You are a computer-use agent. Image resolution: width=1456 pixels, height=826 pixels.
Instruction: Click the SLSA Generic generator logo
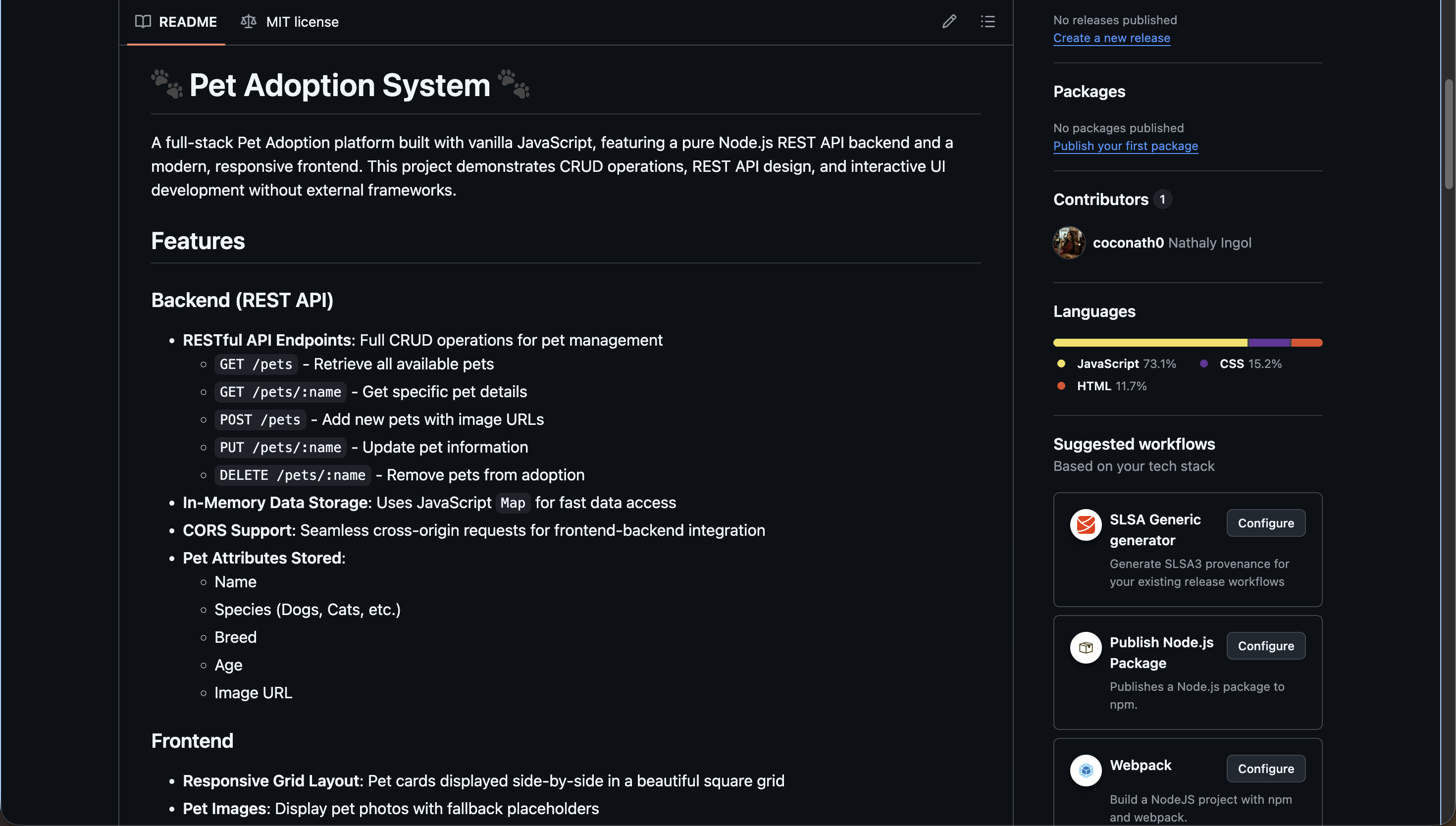coord(1086,524)
